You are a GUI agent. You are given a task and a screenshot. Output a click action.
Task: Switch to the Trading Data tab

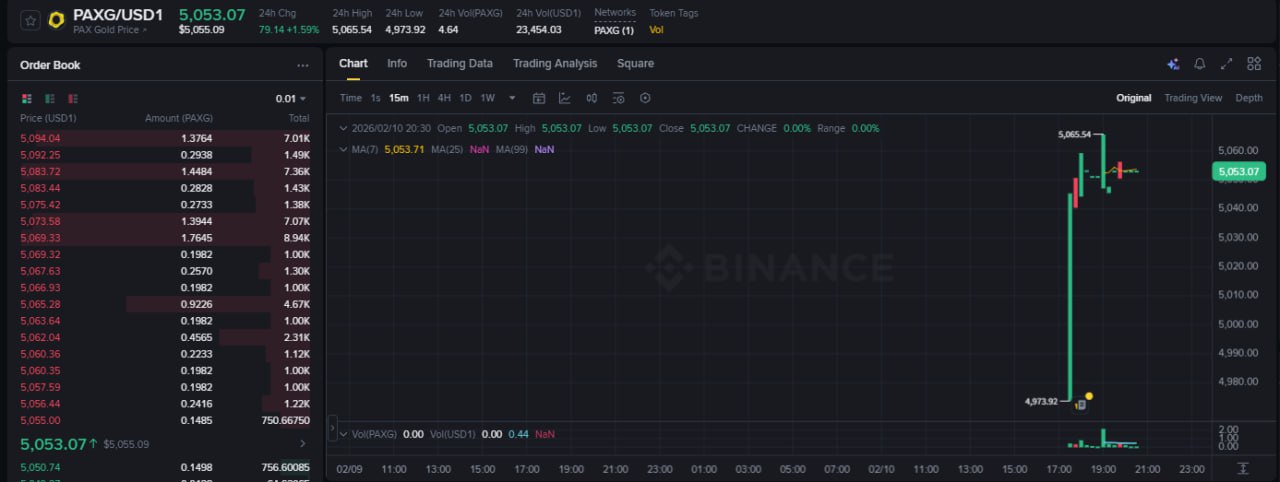[459, 63]
